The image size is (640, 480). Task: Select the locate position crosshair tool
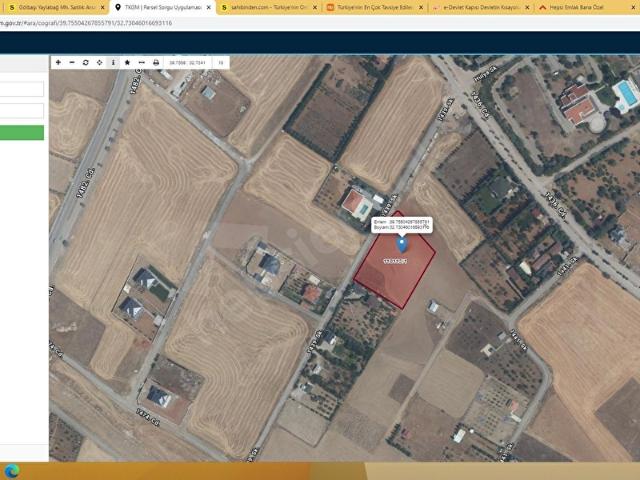pos(100,62)
